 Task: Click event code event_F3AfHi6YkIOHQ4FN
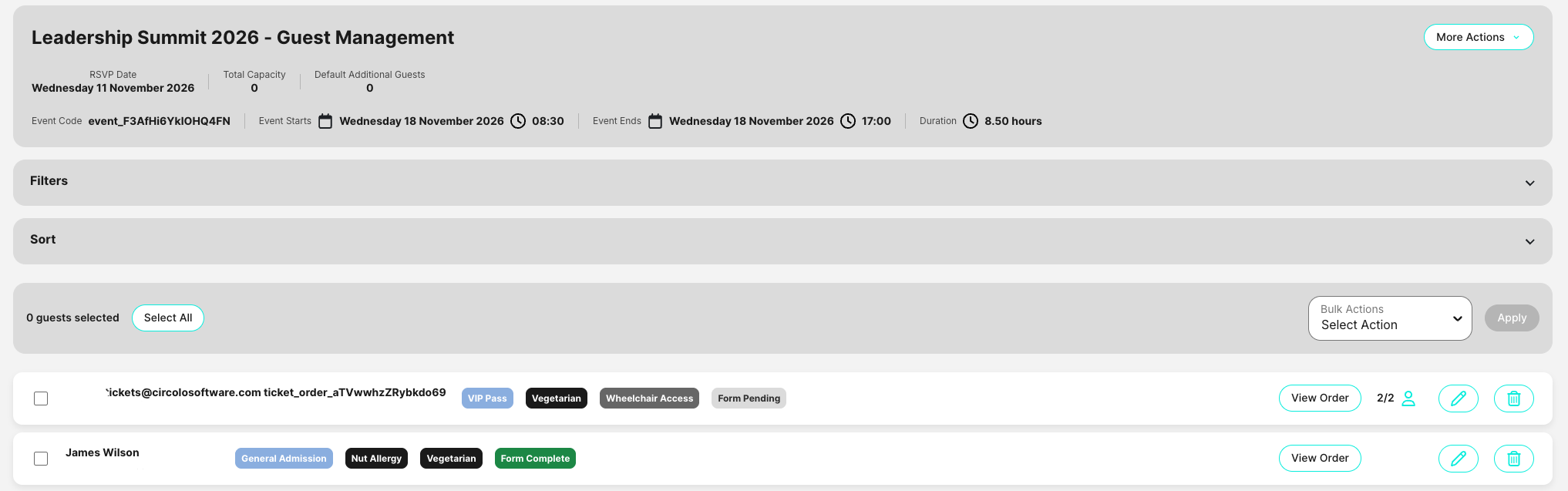tap(160, 121)
